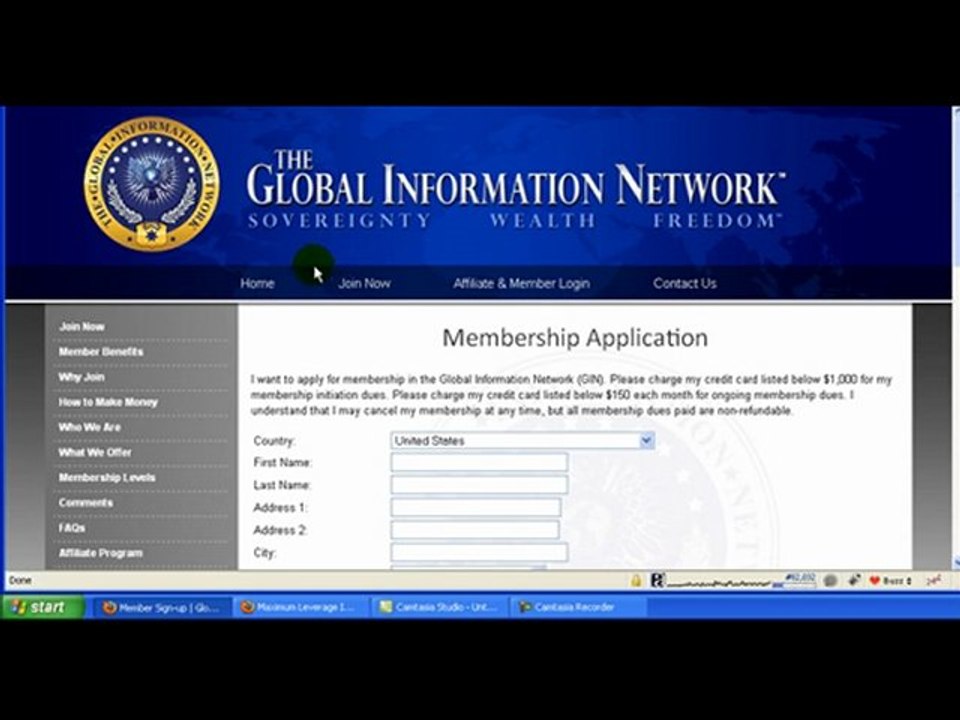Click the 'Done' status bar text
Screen dimensions: 960x720
point(20,580)
